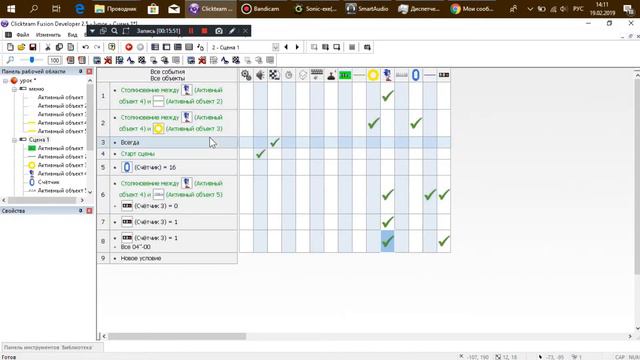Click the workspace panel horizontal scrollbar
Viewport: 640px width, 360px height.
click(x=42, y=200)
